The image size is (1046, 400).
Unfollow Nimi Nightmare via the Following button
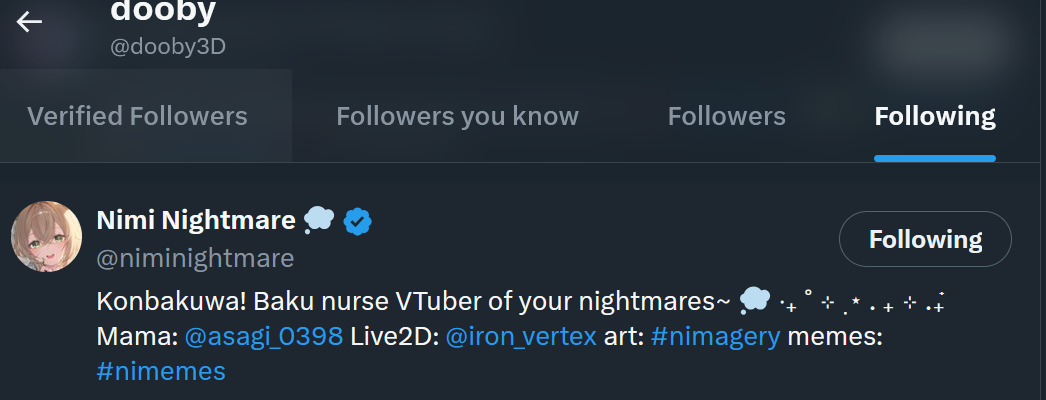point(925,240)
